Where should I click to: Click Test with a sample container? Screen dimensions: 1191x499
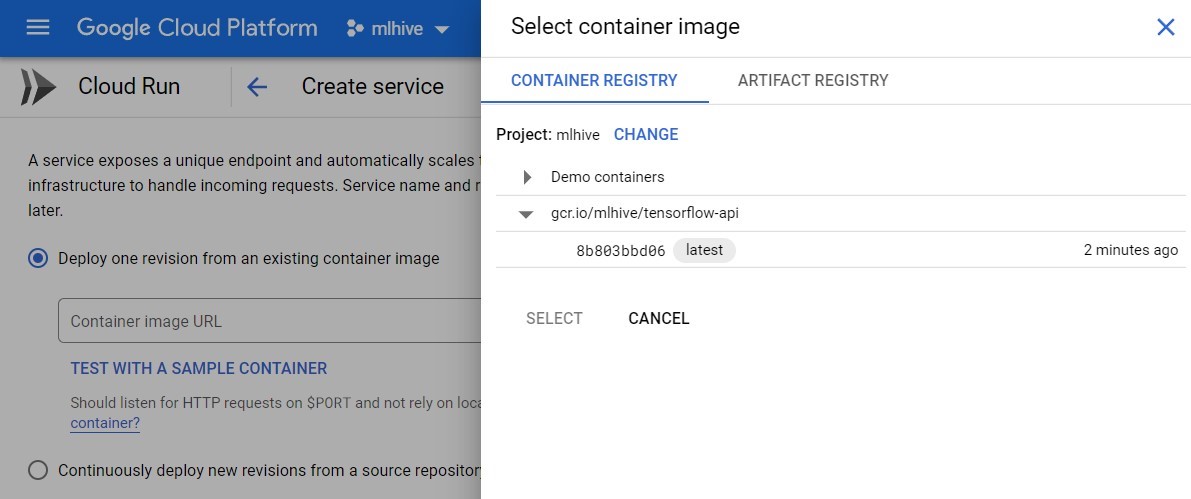[198, 368]
